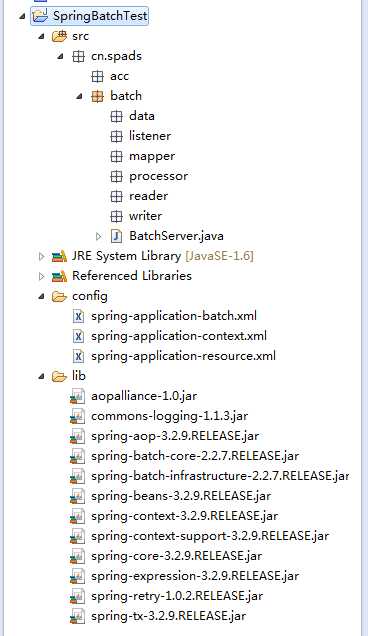The height and width of the screenshot is (636, 368).
Task: Click the mapper package icon
Action: [116, 156]
